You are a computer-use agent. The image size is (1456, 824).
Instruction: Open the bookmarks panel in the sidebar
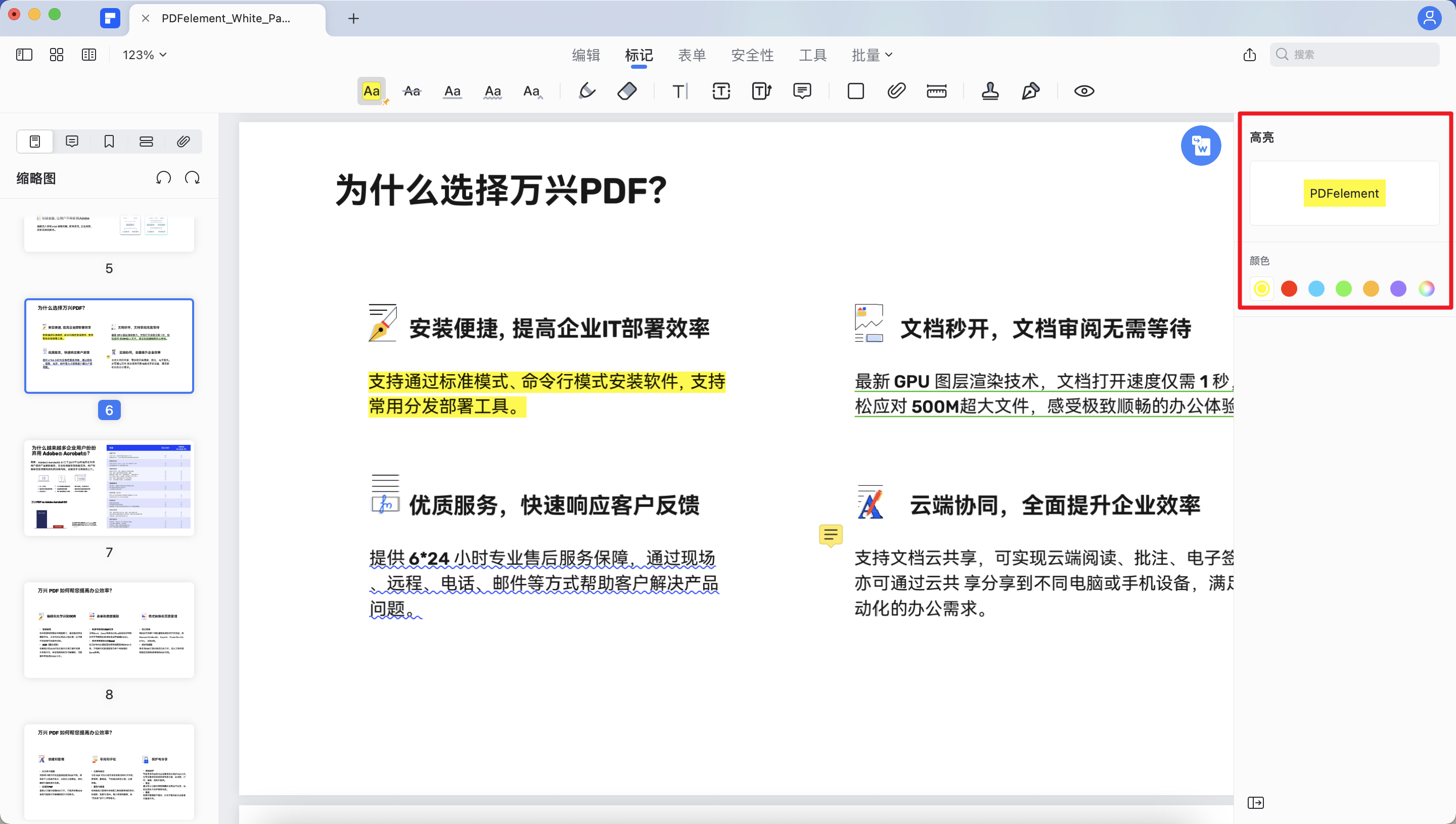tap(109, 141)
